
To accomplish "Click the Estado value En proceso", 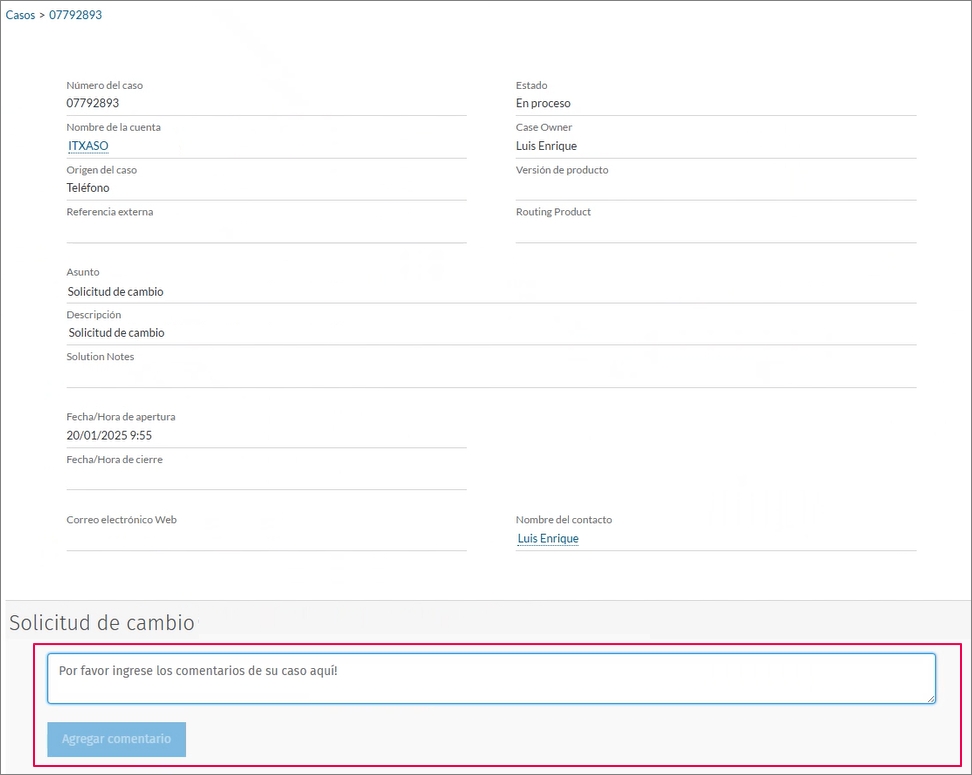I will (x=543, y=103).
